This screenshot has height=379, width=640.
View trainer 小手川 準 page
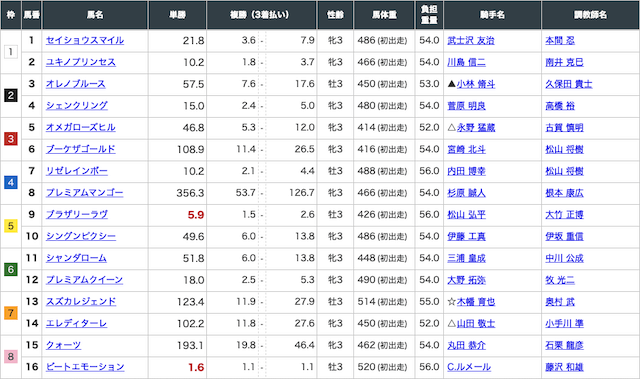[564, 323]
